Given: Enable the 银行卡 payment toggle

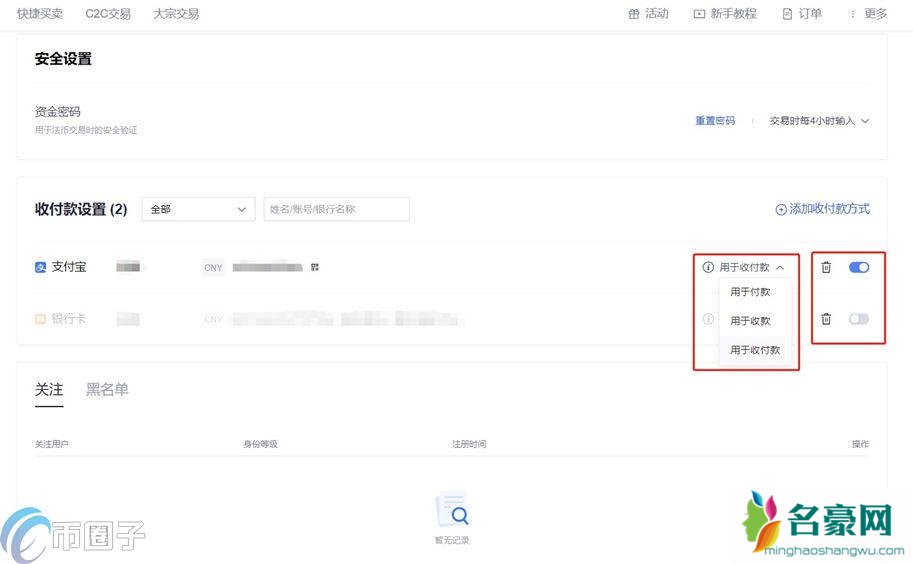Looking at the screenshot, I should (859, 319).
